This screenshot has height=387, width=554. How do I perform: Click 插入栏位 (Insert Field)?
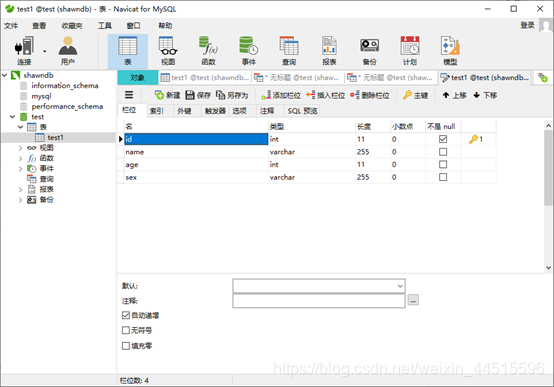coord(325,95)
